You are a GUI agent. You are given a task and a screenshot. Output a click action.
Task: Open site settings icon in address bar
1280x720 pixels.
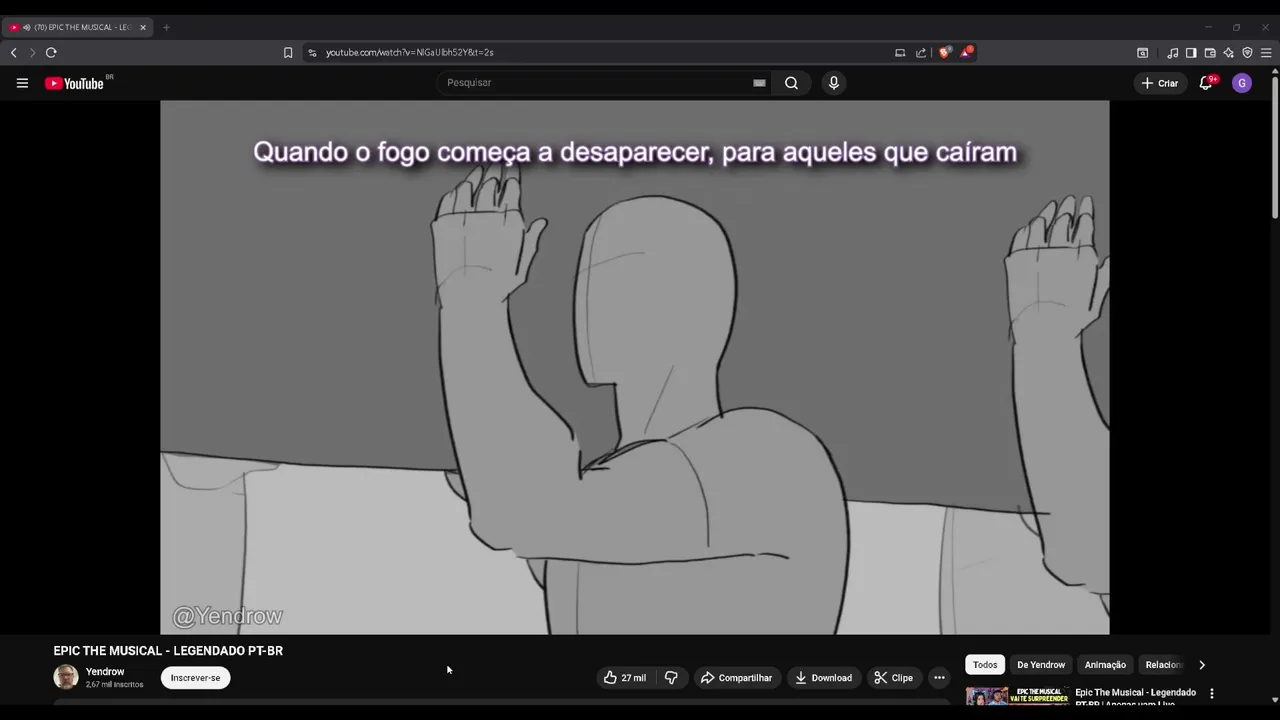(312, 52)
